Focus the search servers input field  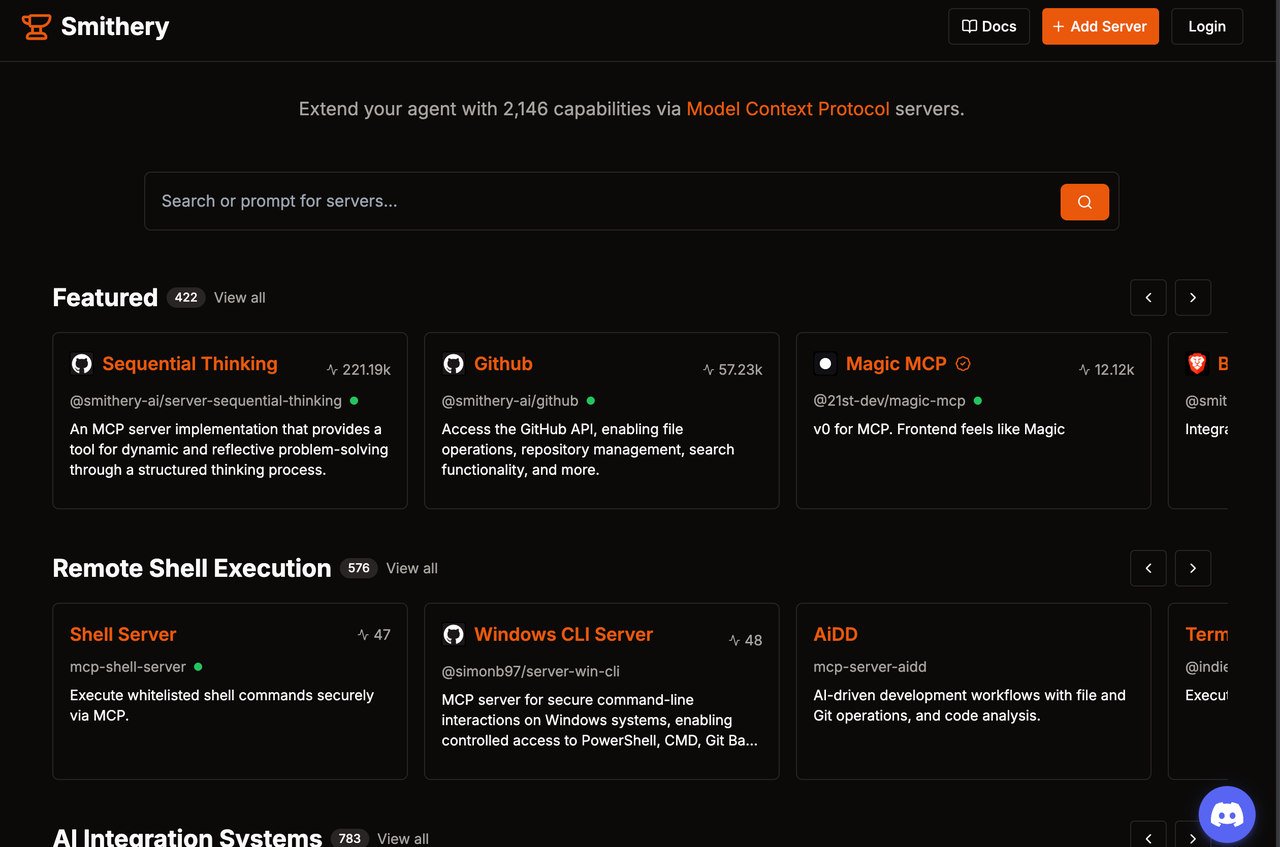tap(605, 201)
